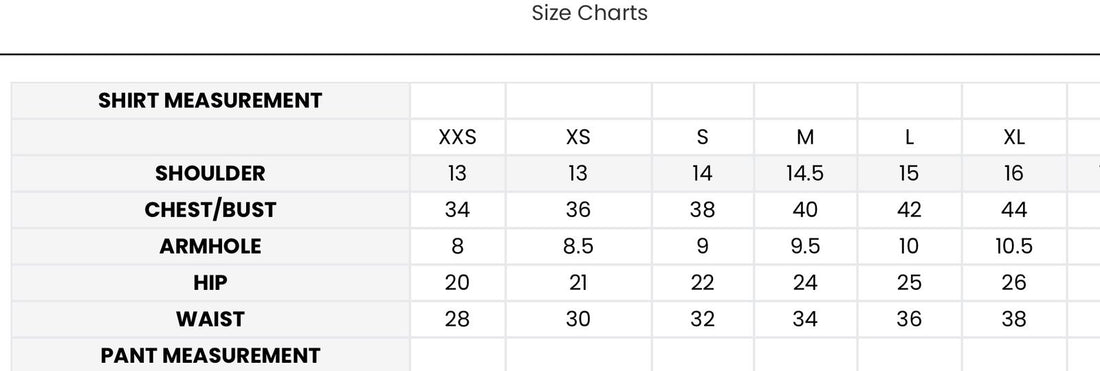Screen dimensions: 1100x371
Task: Click the CHEST/BUST row label
Action: 210,210
